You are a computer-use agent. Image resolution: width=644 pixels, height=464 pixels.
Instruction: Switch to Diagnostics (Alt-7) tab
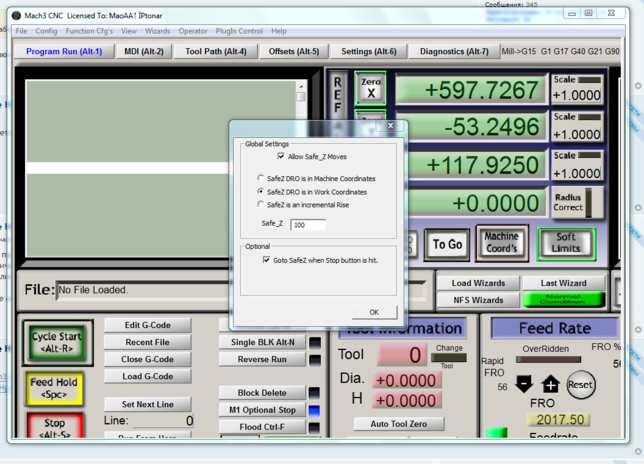point(454,52)
